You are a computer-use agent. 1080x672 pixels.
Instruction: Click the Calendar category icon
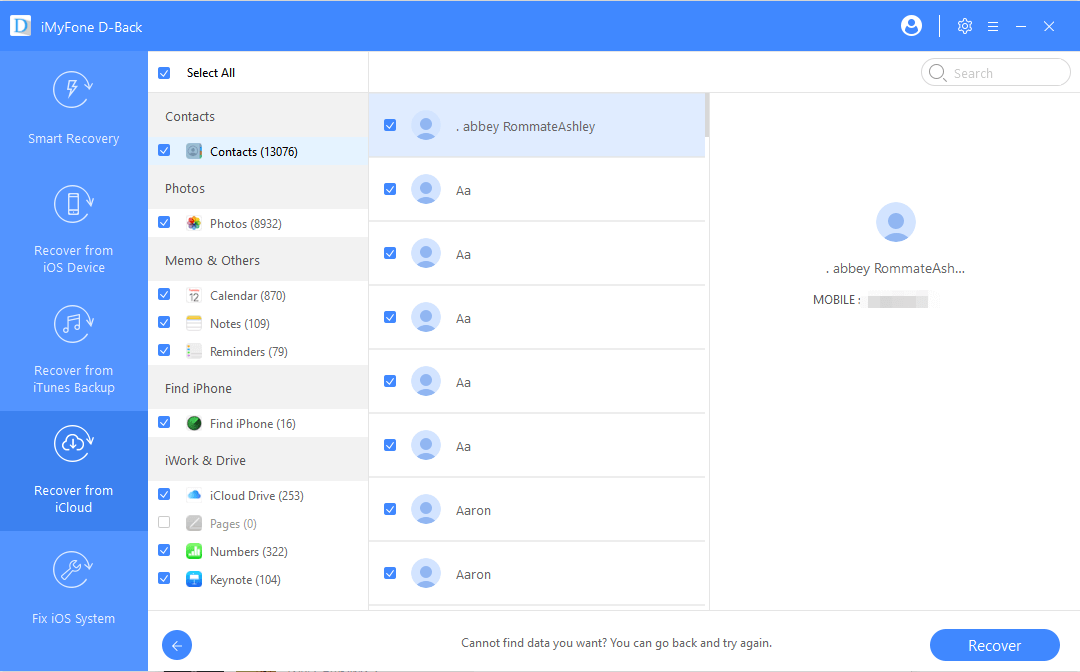click(194, 295)
